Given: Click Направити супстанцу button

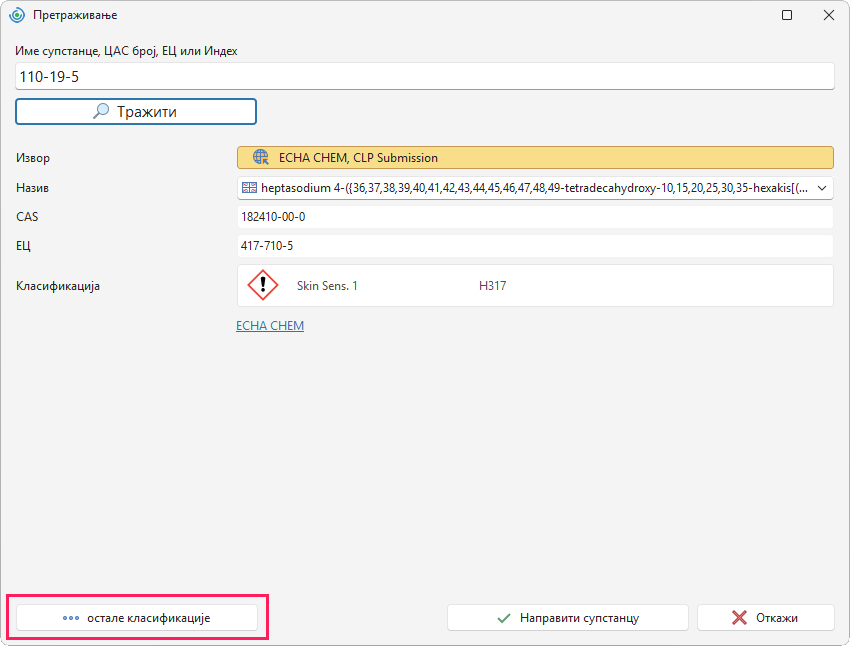Looking at the screenshot, I should (x=568, y=618).
